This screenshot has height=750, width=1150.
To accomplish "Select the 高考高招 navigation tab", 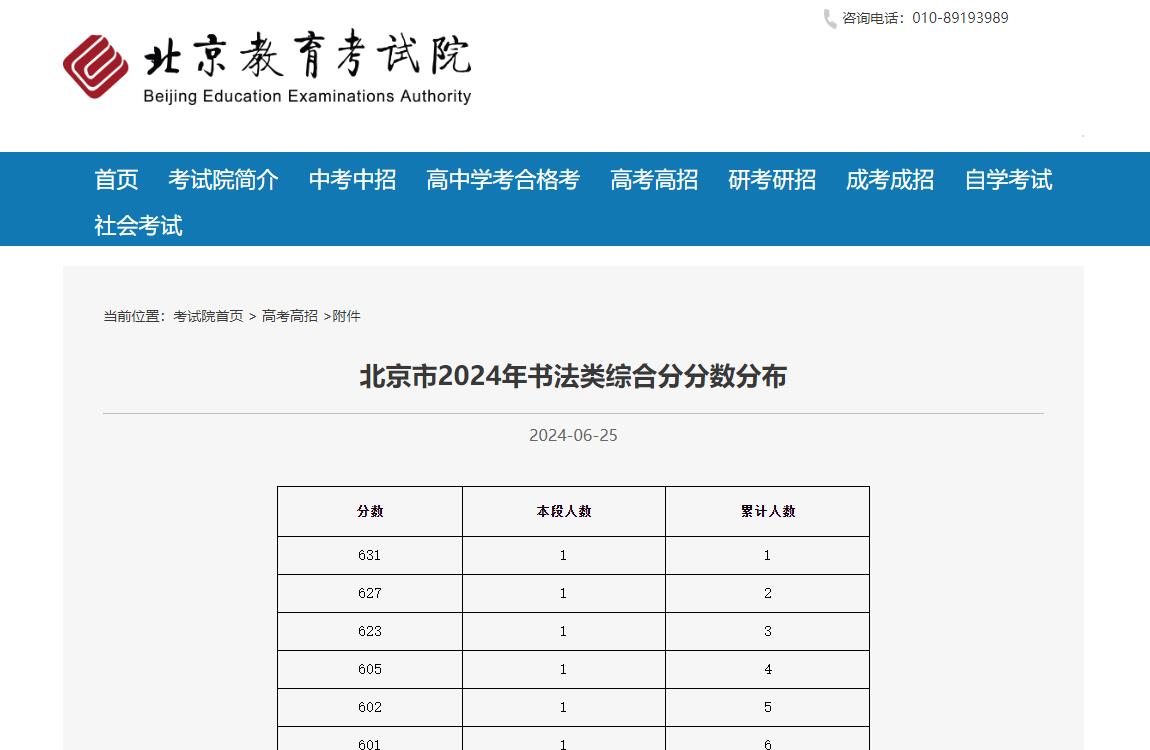I will [x=654, y=180].
